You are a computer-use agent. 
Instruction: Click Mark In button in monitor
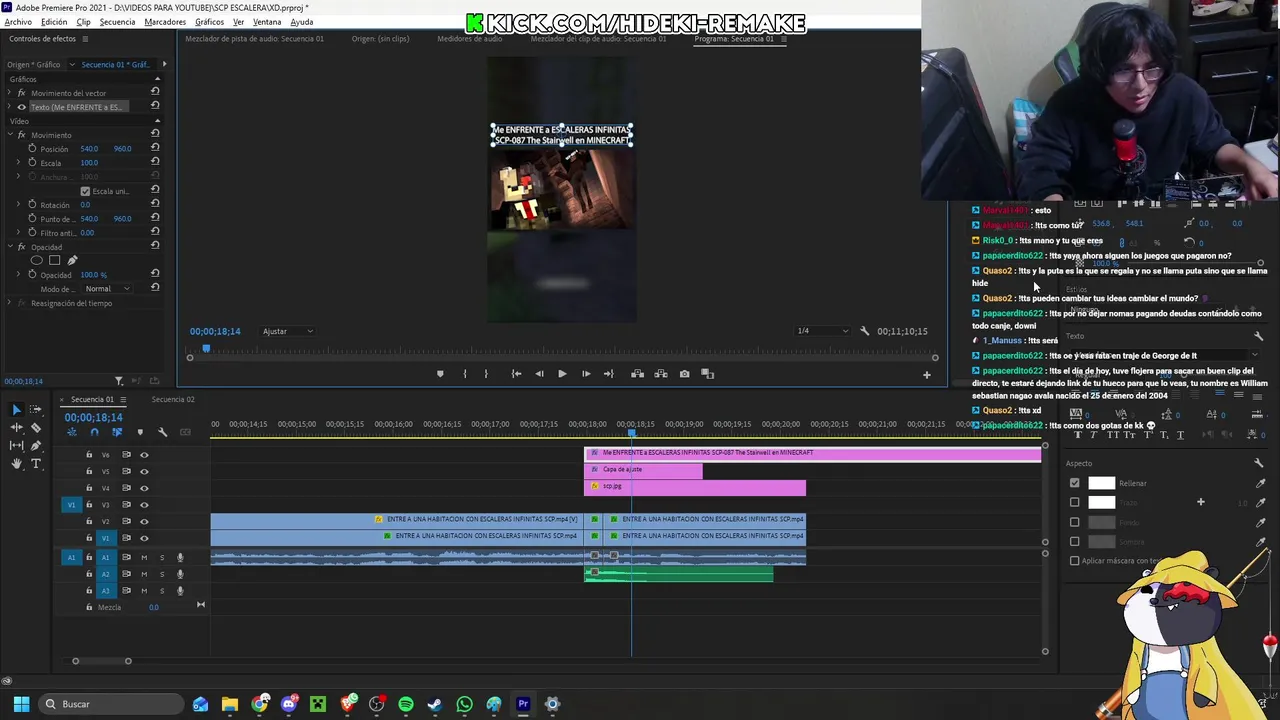coord(464,374)
